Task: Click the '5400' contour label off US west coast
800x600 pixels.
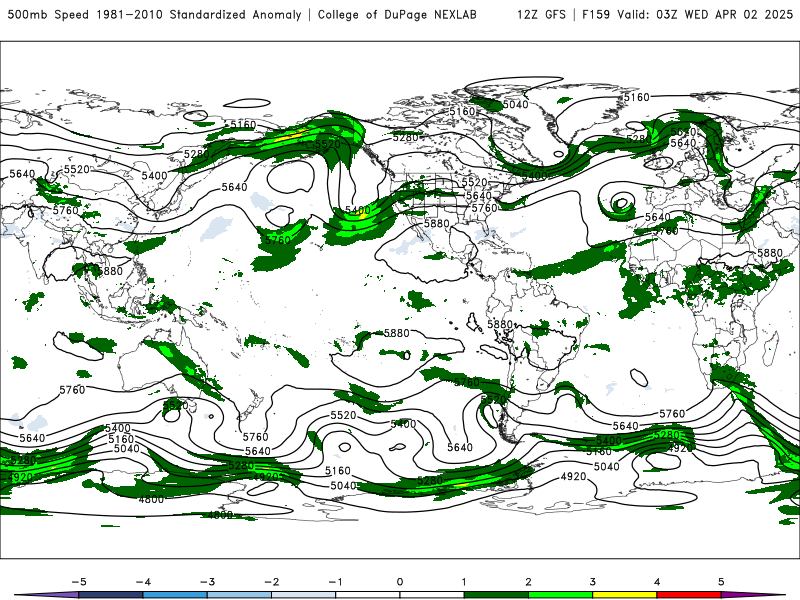Action: [358, 210]
